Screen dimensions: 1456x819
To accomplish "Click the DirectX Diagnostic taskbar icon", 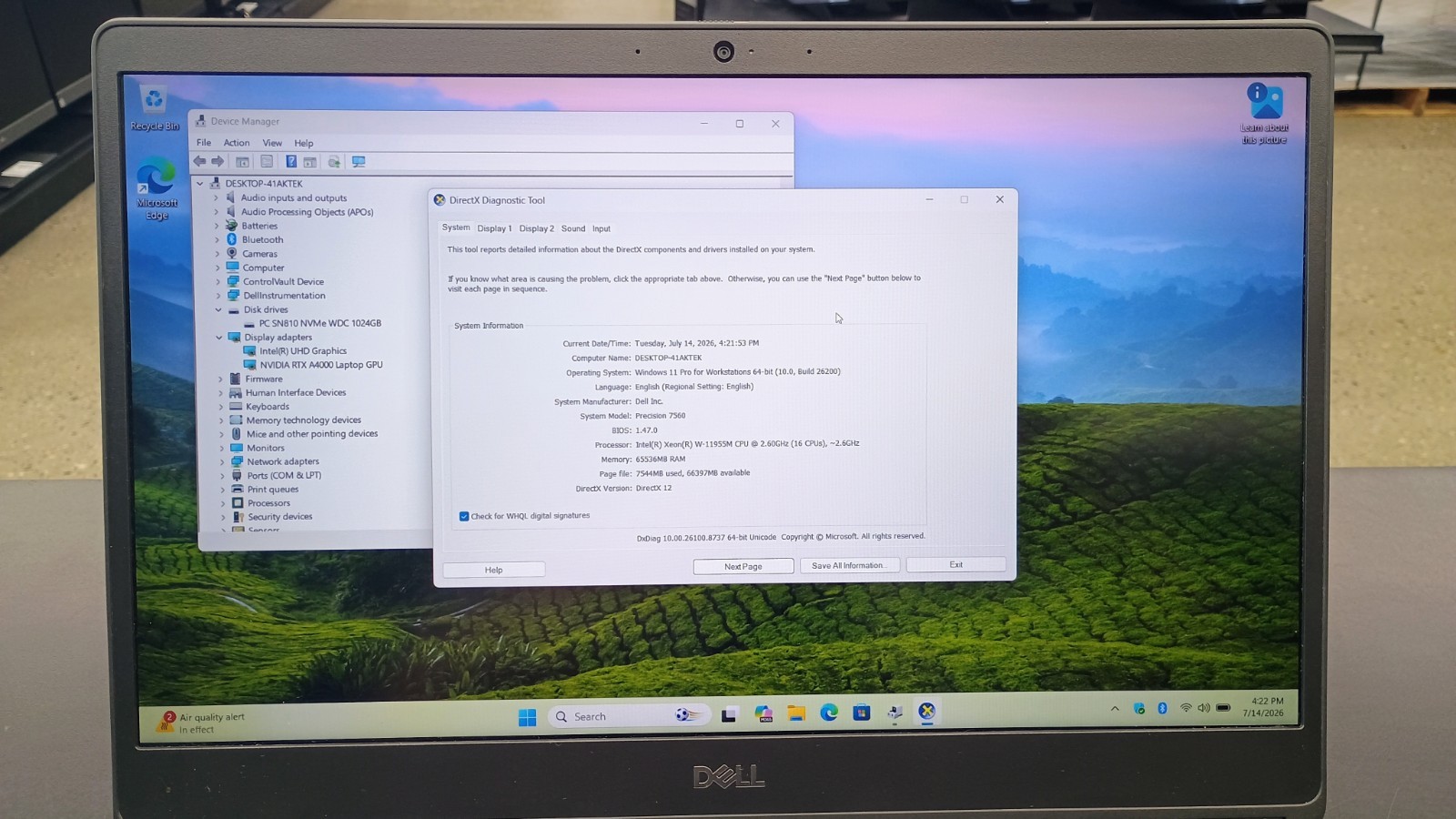I will 926,712.
